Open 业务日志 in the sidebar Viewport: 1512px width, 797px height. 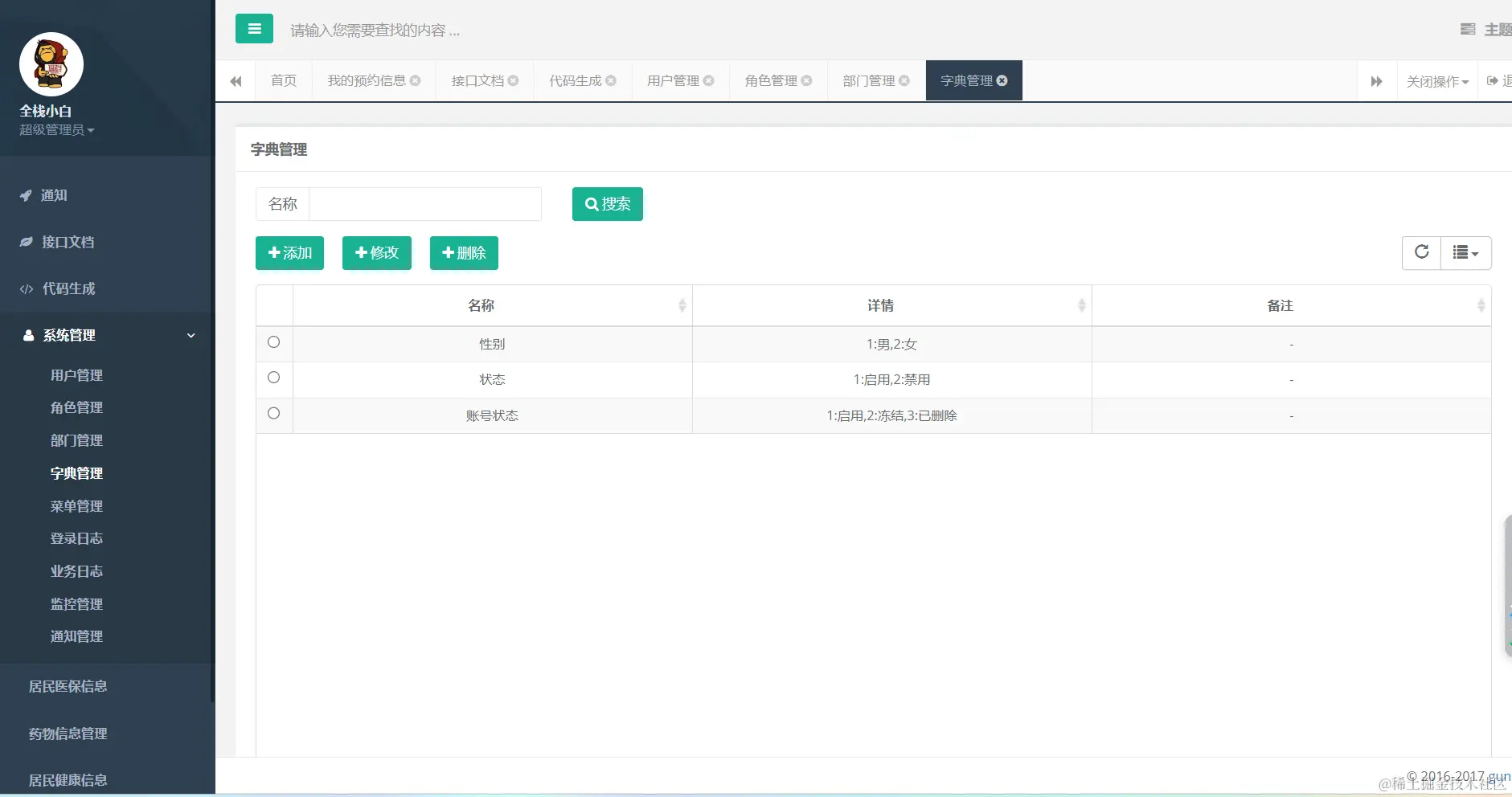pyautogui.click(x=76, y=571)
